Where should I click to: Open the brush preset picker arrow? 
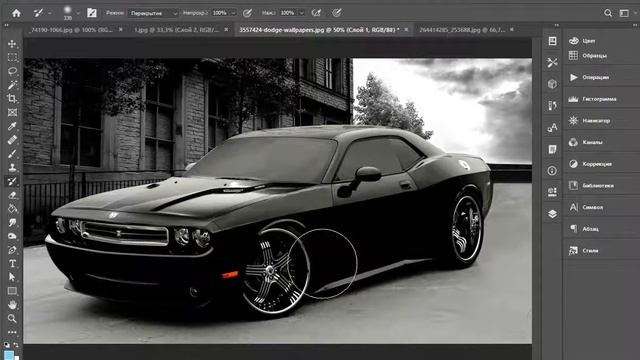(x=78, y=13)
